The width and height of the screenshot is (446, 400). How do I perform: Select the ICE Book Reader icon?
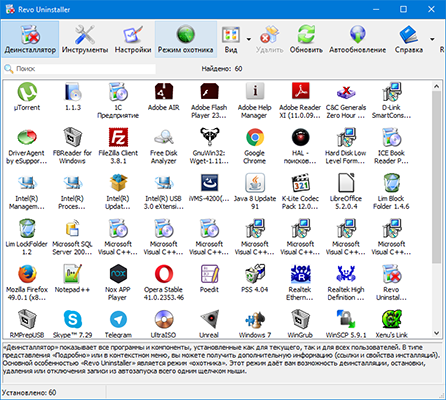[x=392, y=137]
